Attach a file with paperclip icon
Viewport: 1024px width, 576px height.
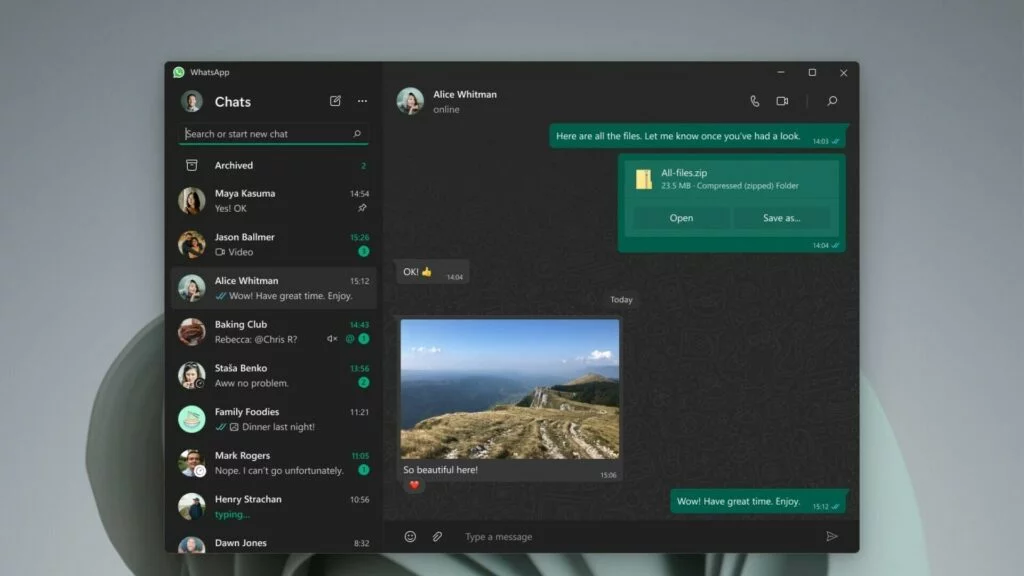pyautogui.click(x=437, y=536)
